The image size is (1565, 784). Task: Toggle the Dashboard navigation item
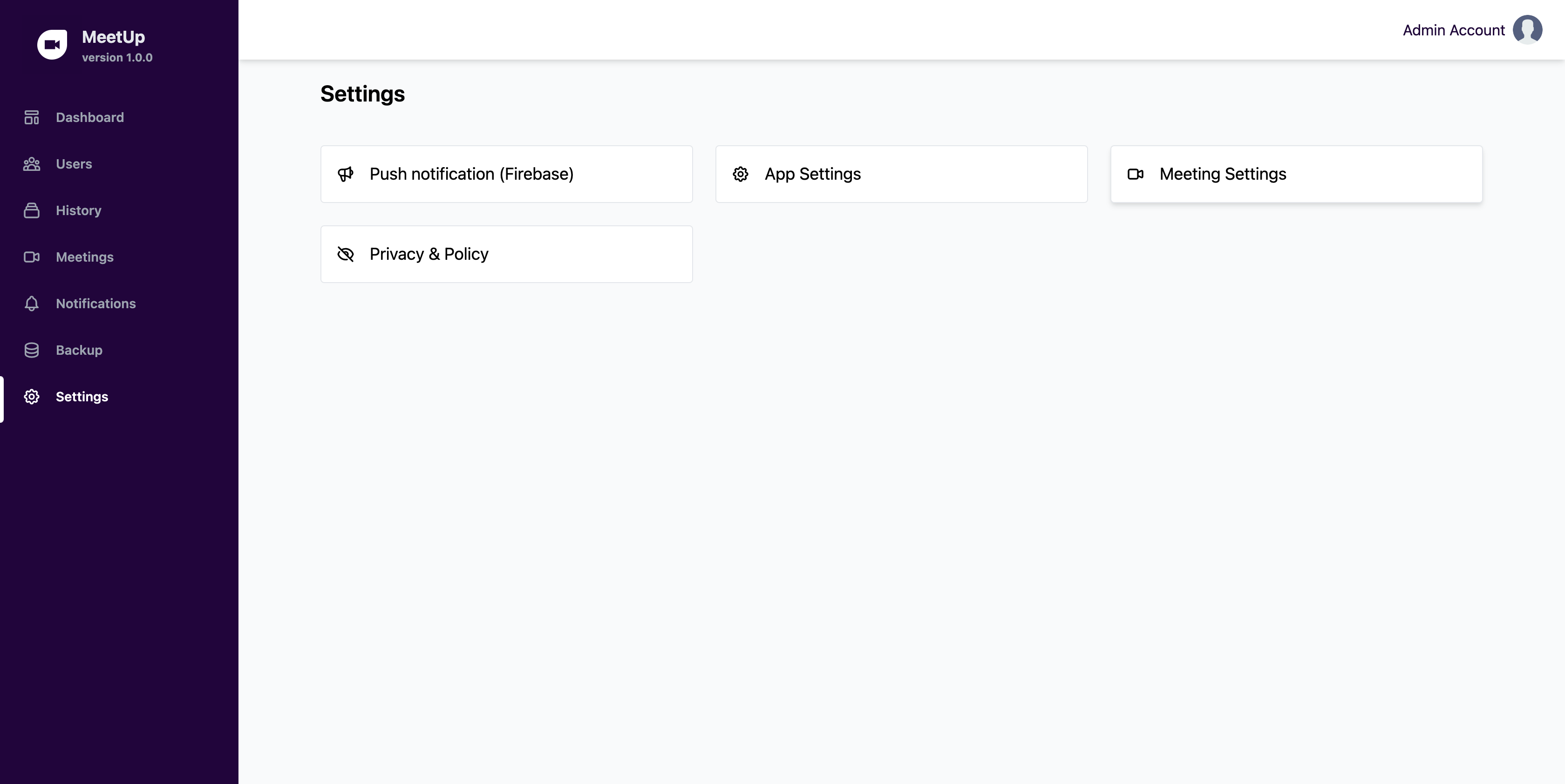[x=90, y=117]
